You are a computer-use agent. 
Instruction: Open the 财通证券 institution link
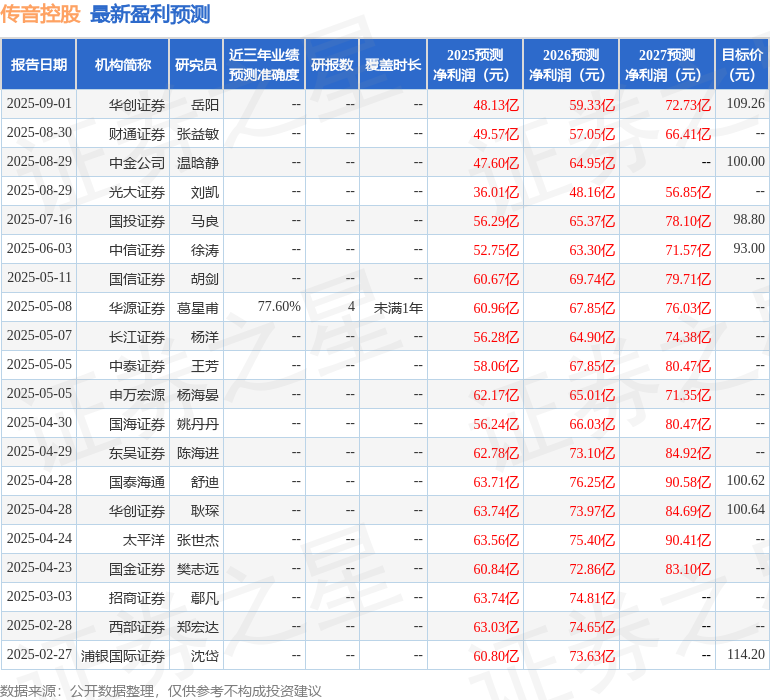tap(137, 133)
